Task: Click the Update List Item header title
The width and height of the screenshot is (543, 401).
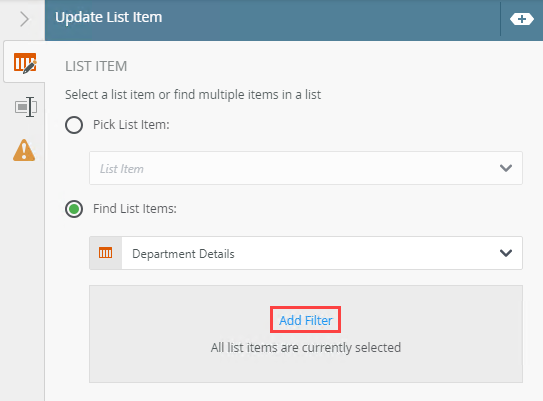Action: (x=108, y=17)
